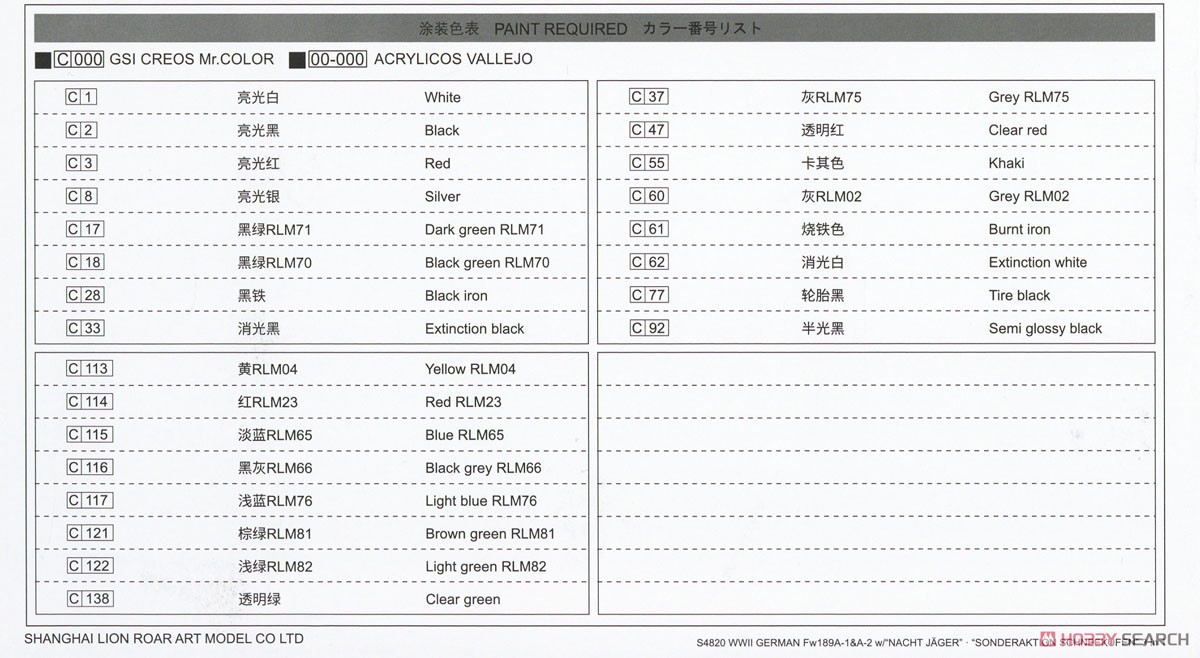This screenshot has height=658, width=1200.
Task: Click the 'Semi glossy black' color name
Action: [x=1045, y=328]
